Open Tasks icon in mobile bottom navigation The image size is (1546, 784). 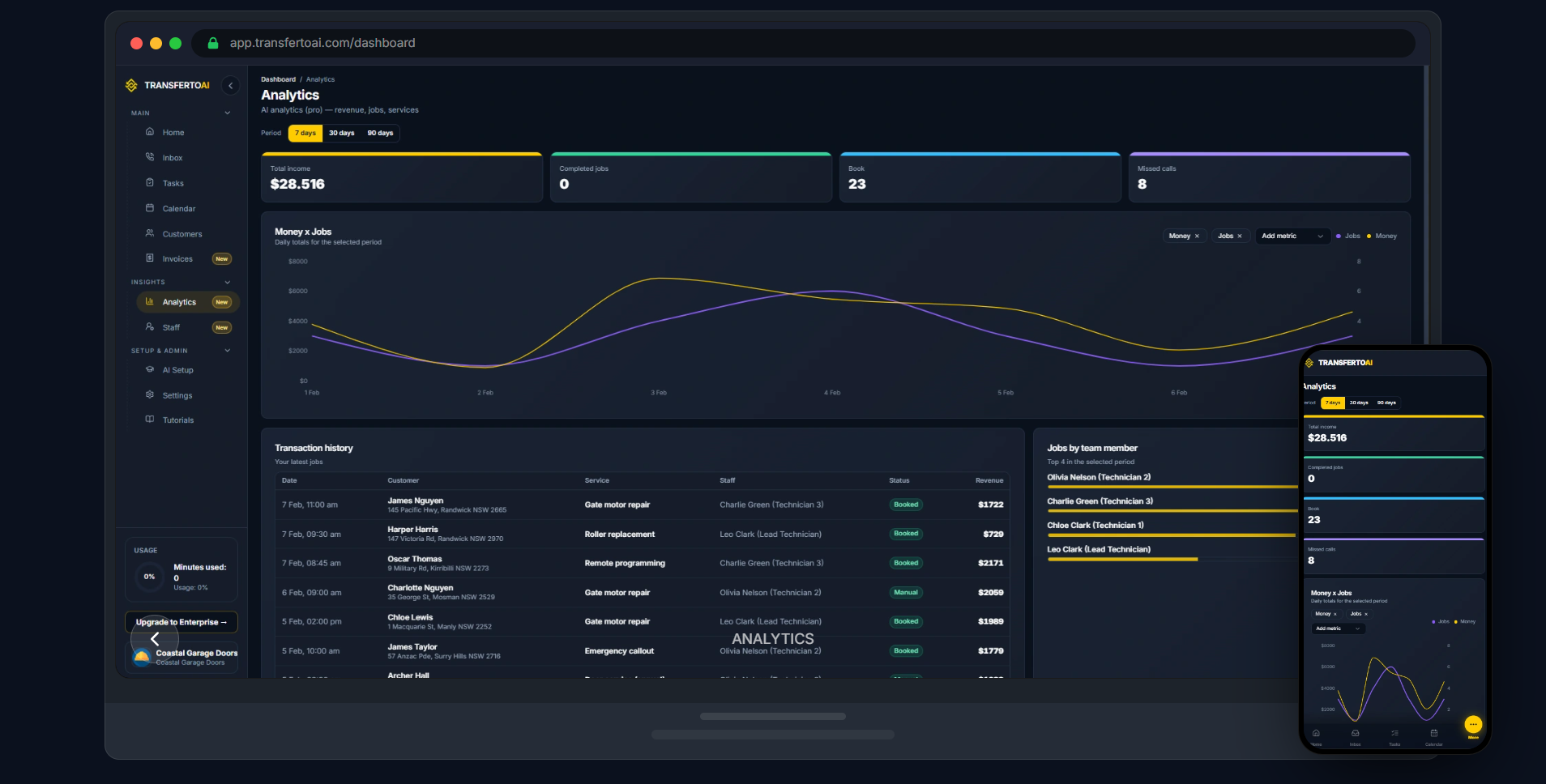click(1394, 734)
